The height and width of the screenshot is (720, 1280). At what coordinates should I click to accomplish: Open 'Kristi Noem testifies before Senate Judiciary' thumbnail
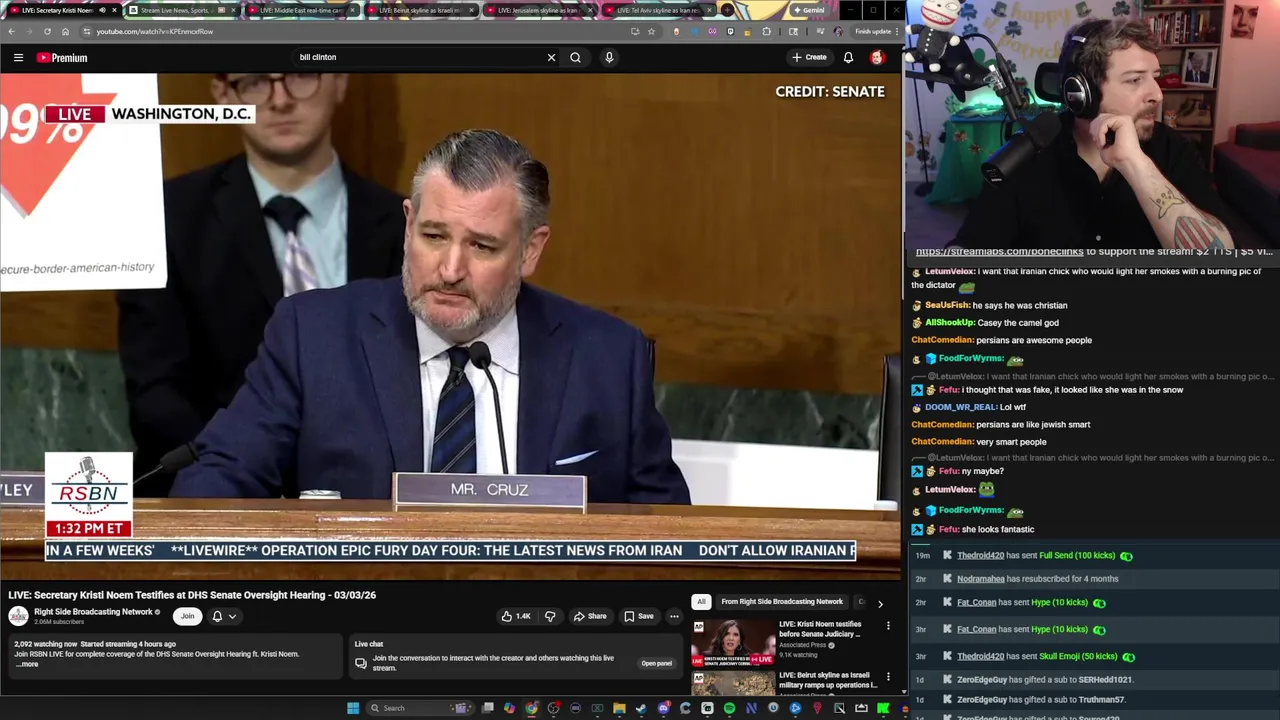733,642
